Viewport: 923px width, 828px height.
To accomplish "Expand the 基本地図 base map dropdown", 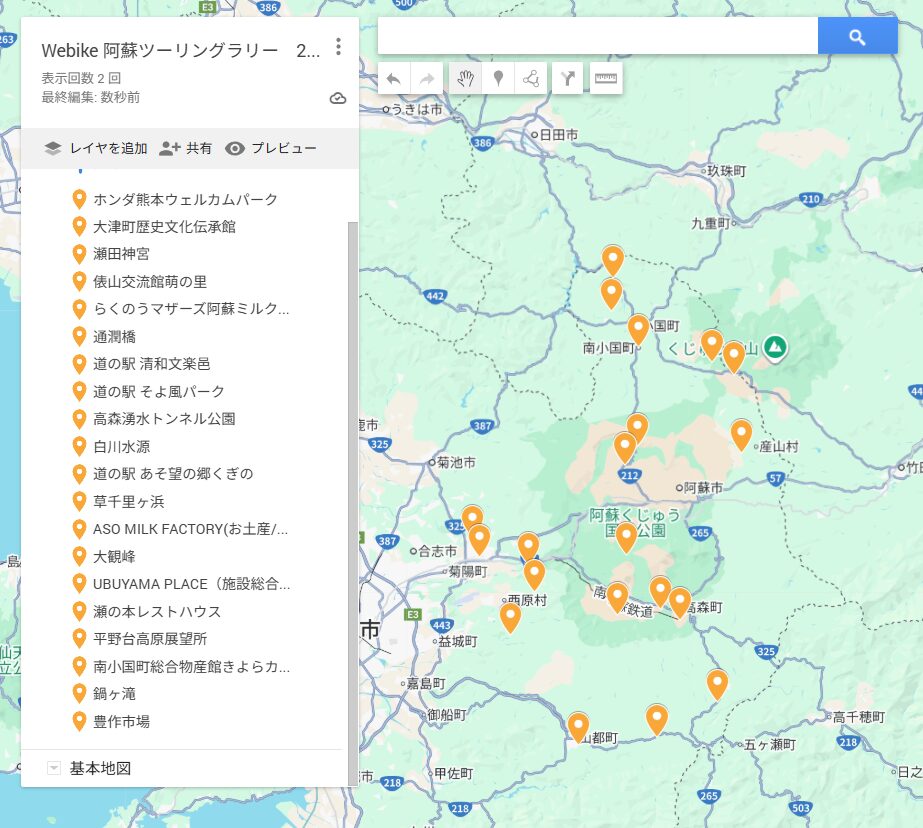I will click(x=55, y=768).
